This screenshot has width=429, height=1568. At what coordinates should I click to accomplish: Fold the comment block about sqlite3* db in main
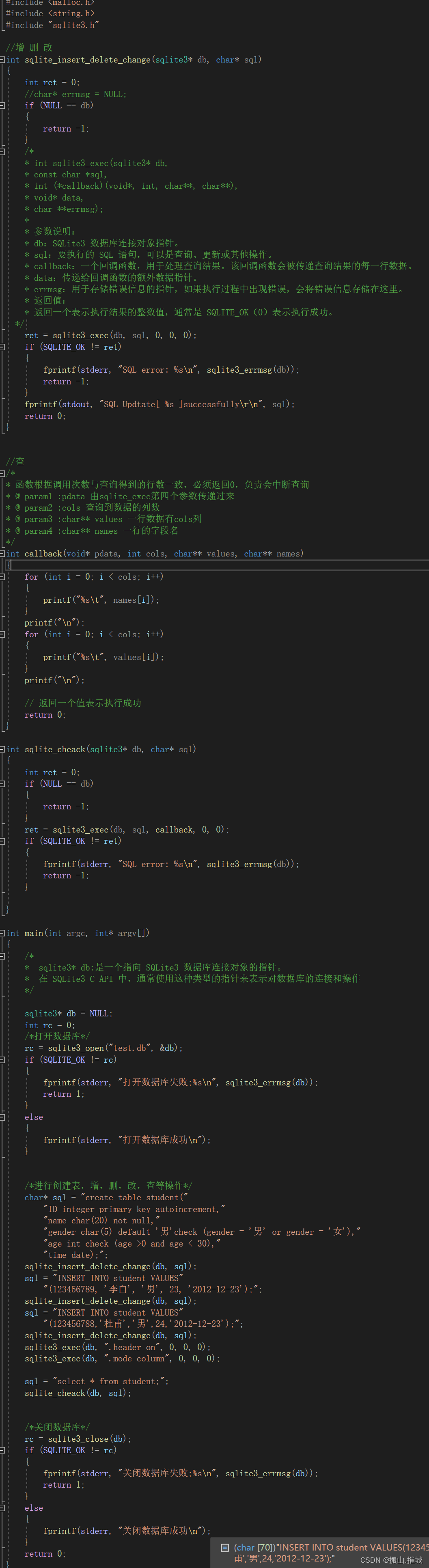pyautogui.click(x=2, y=956)
